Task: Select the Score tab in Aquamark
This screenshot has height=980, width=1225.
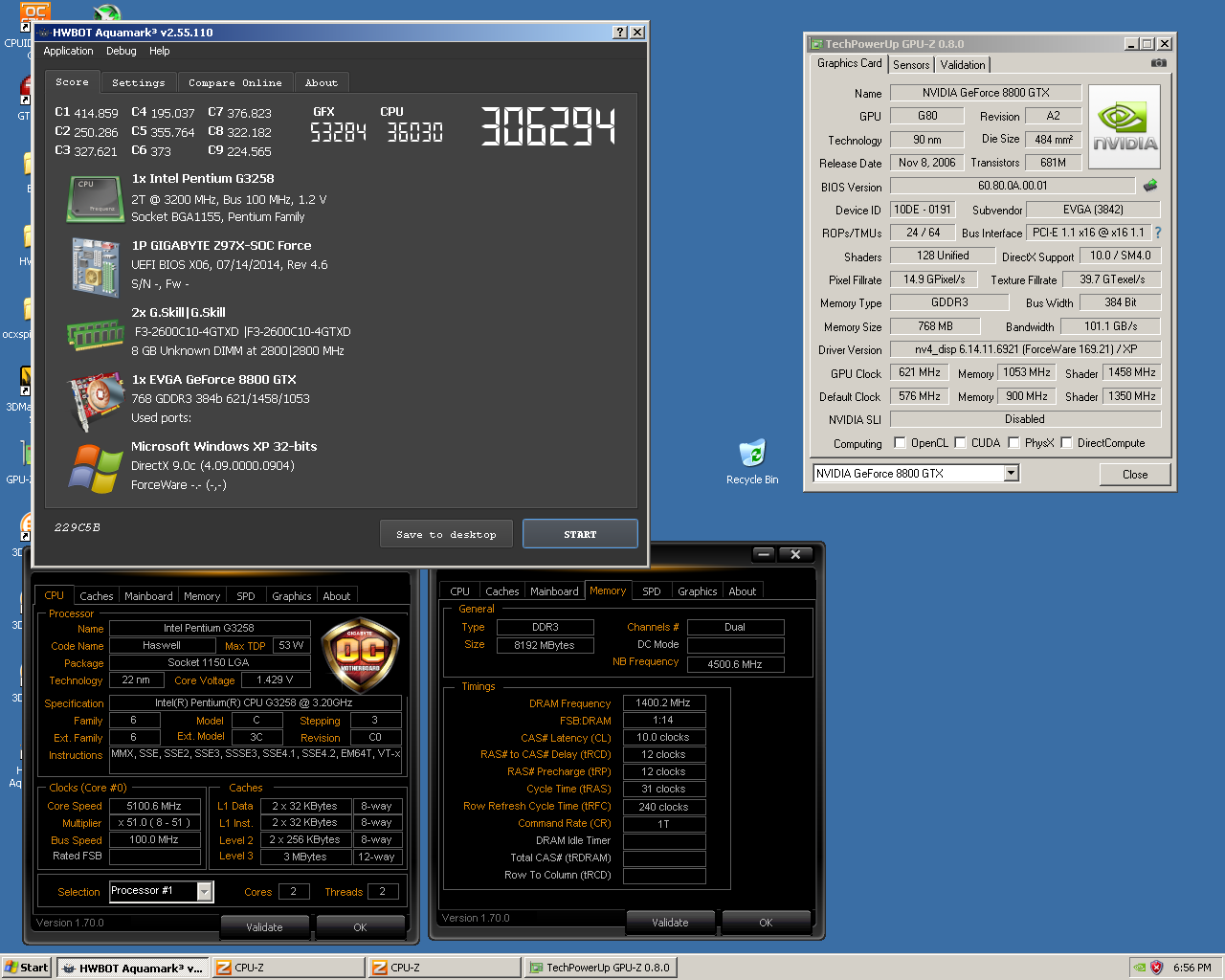Action: tap(72, 81)
